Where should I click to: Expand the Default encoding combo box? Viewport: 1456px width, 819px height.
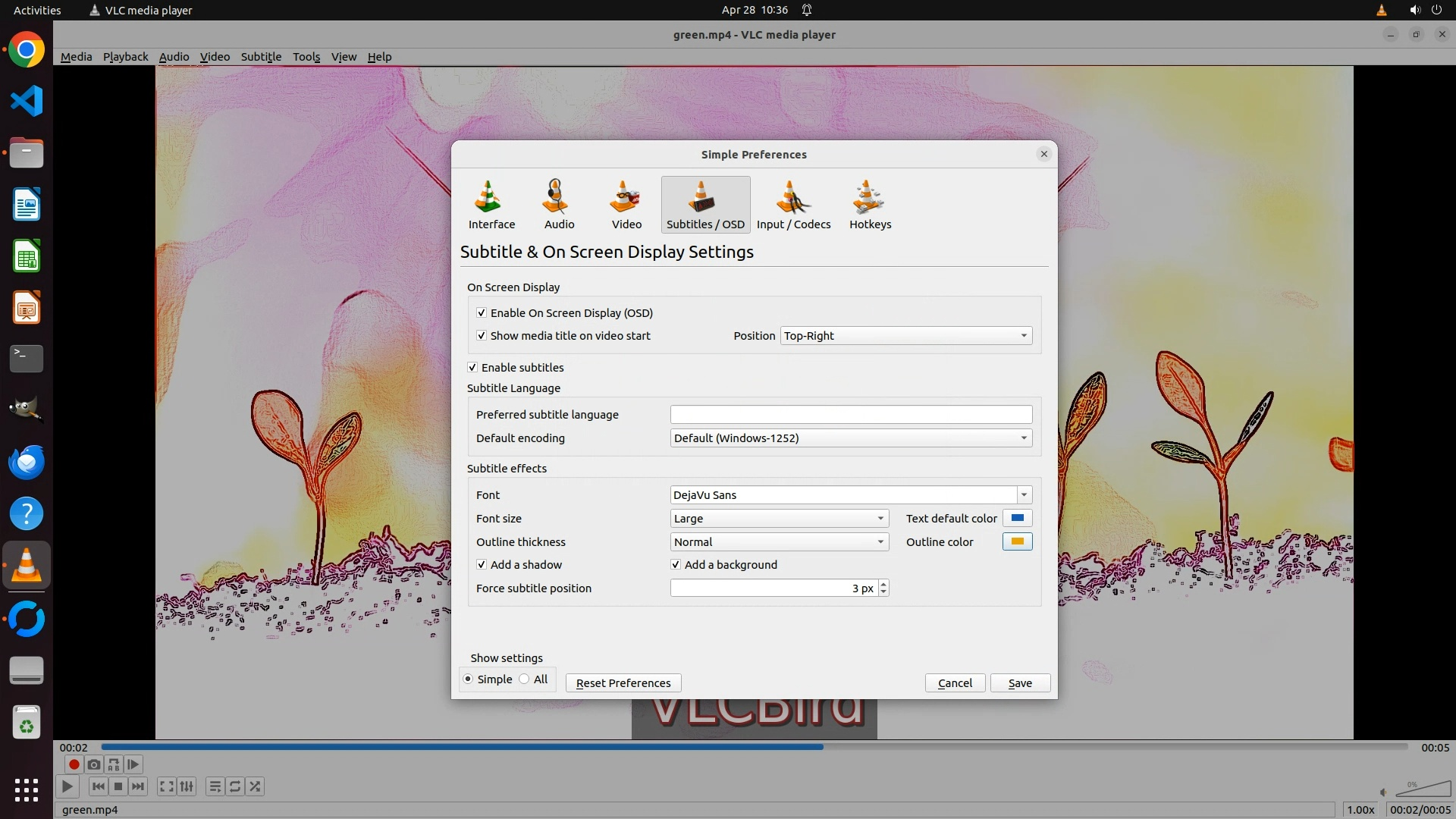click(851, 438)
